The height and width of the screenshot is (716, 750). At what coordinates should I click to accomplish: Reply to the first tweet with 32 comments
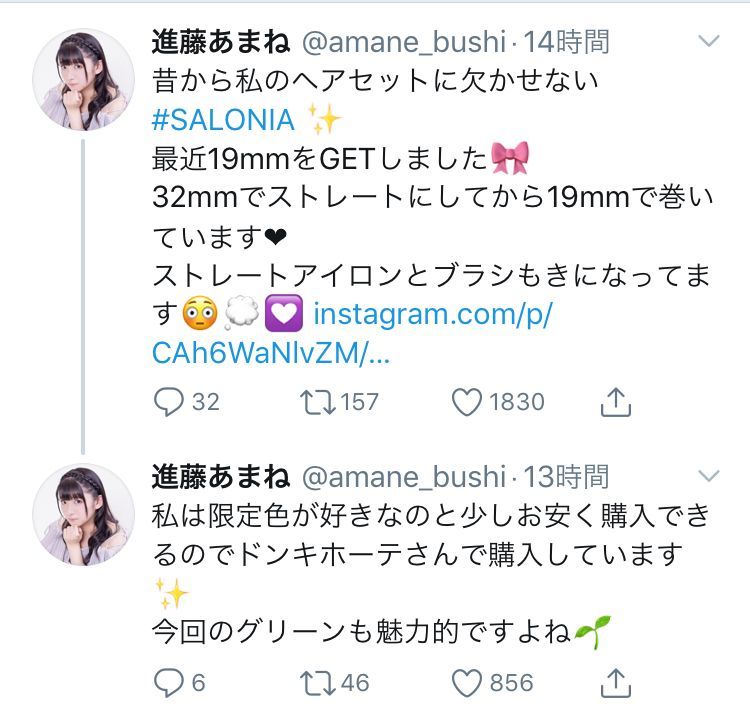point(169,402)
